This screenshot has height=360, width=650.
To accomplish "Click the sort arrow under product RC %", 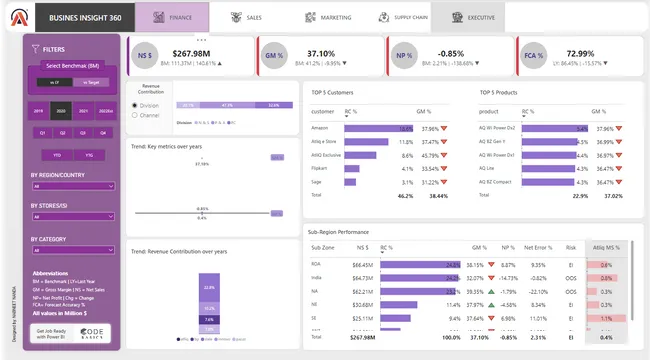I will [x=524, y=117].
